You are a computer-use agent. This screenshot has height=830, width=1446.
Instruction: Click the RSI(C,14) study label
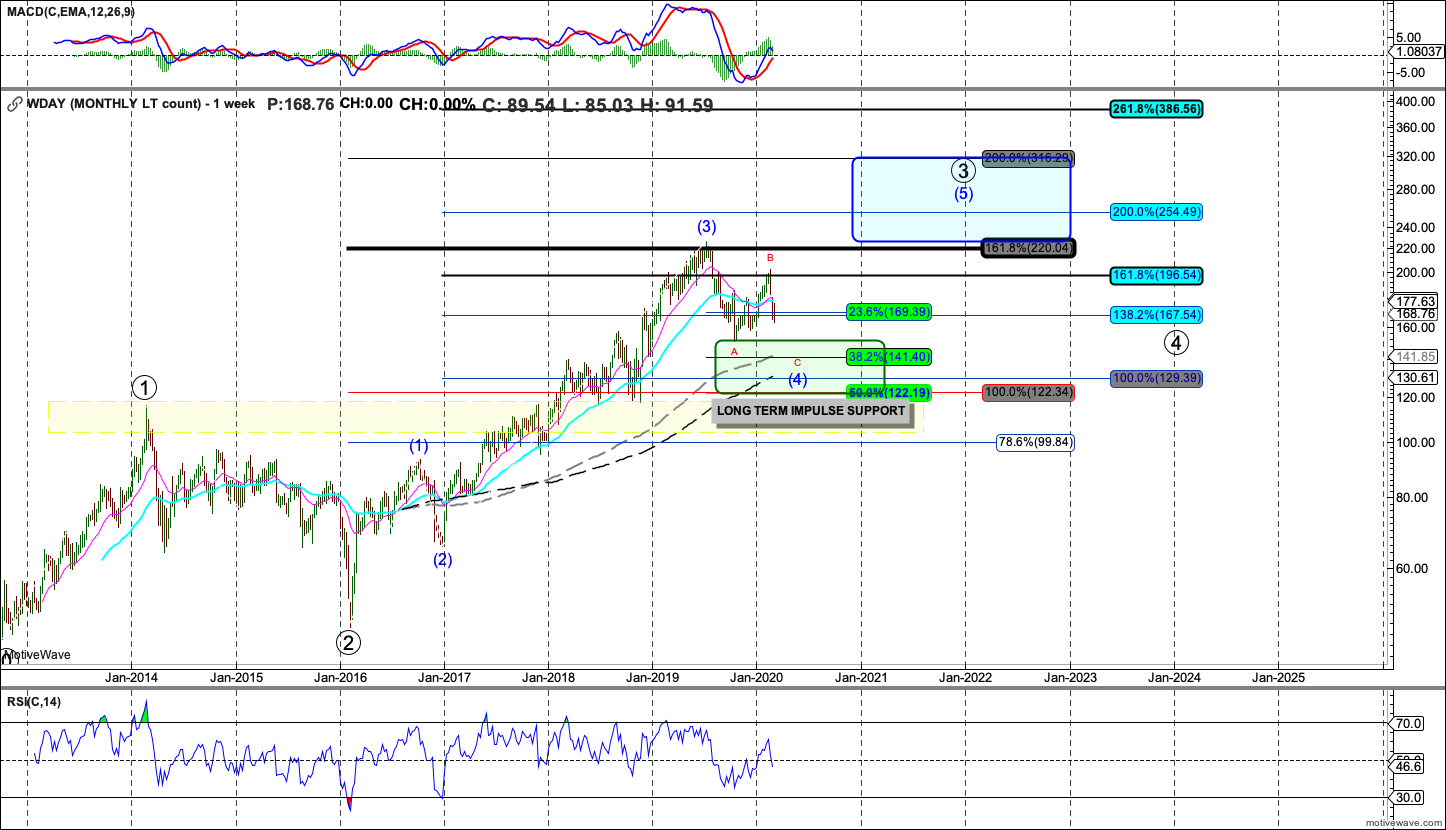(x=32, y=702)
